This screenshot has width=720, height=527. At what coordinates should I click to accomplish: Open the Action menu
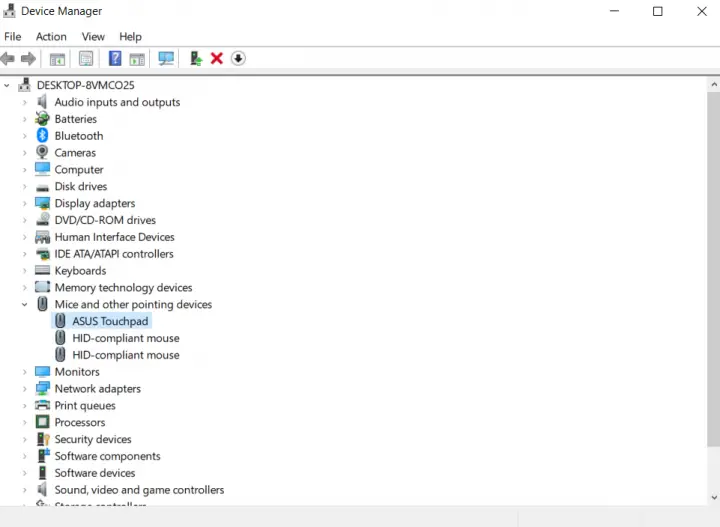point(51,36)
